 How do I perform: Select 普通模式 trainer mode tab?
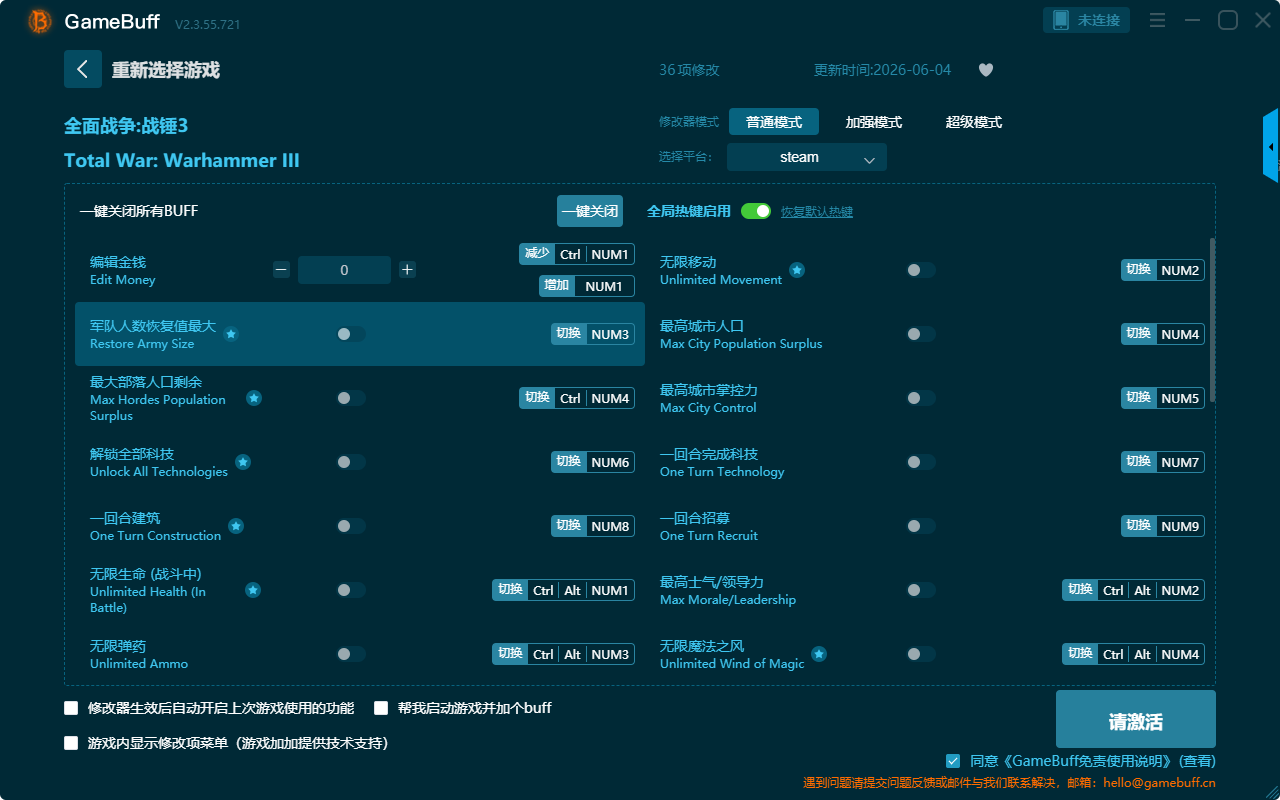click(774, 122)
